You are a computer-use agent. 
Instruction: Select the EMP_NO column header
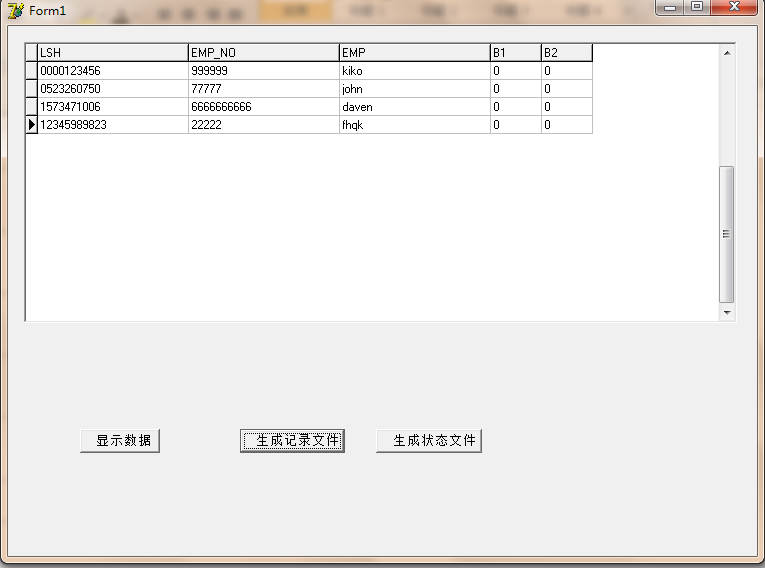[x=264, y=53]
